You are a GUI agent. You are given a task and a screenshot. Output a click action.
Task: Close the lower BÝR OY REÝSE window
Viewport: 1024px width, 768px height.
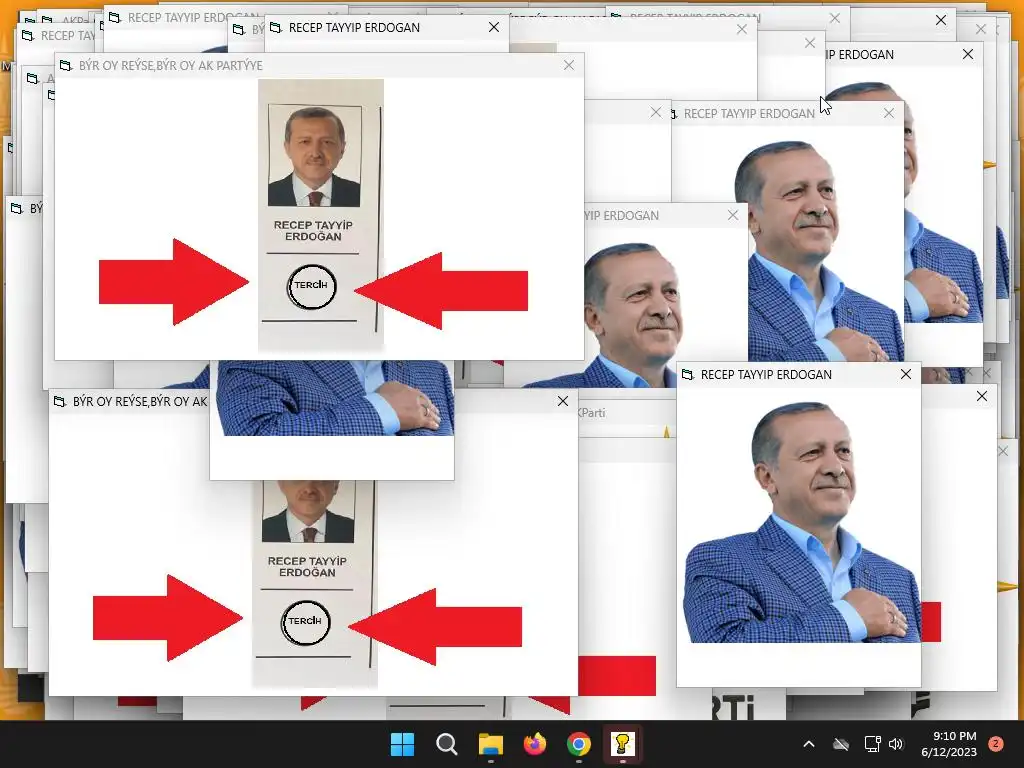pos(563,401)
